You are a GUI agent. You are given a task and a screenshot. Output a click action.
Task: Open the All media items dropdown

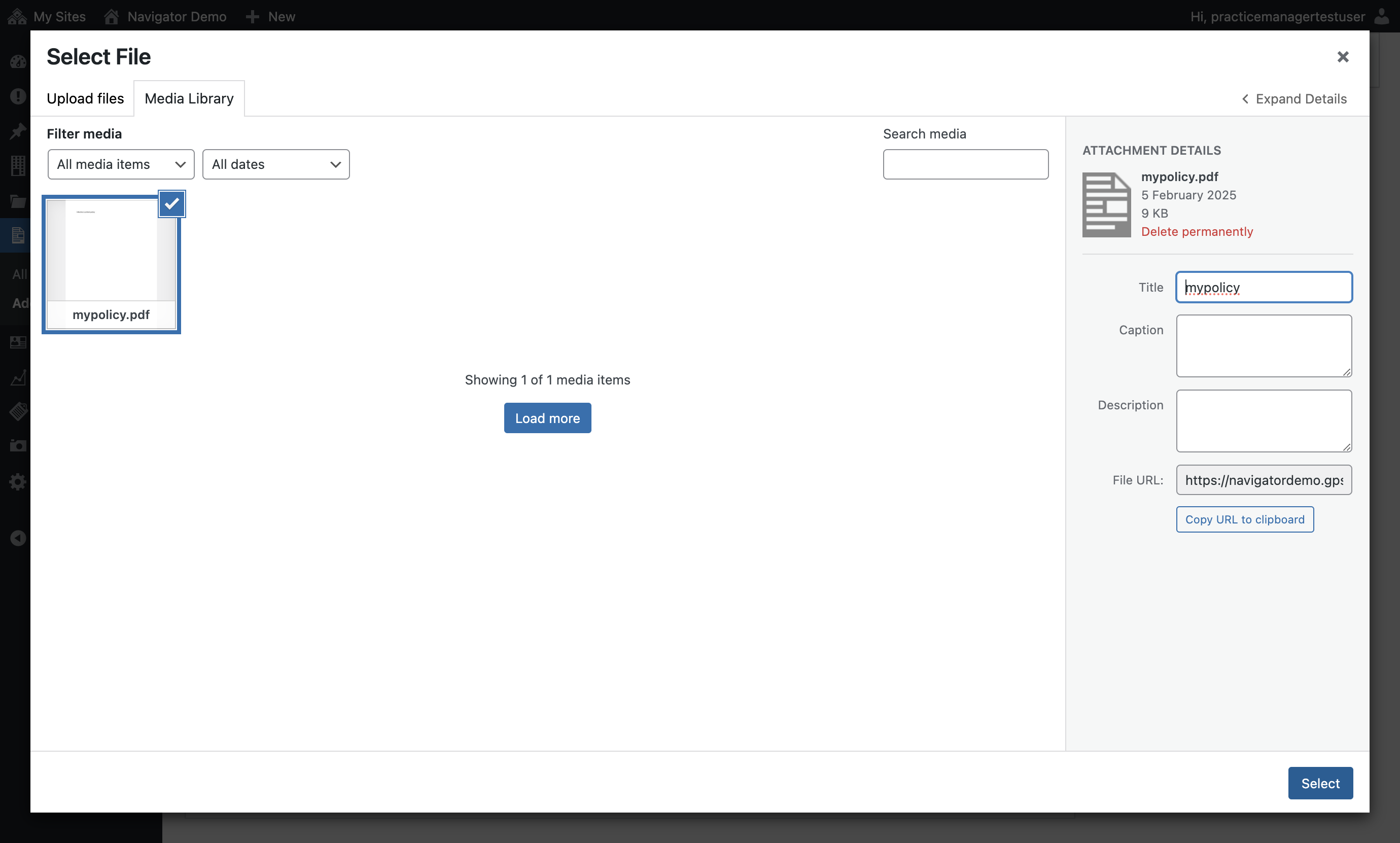click(121, 164)
